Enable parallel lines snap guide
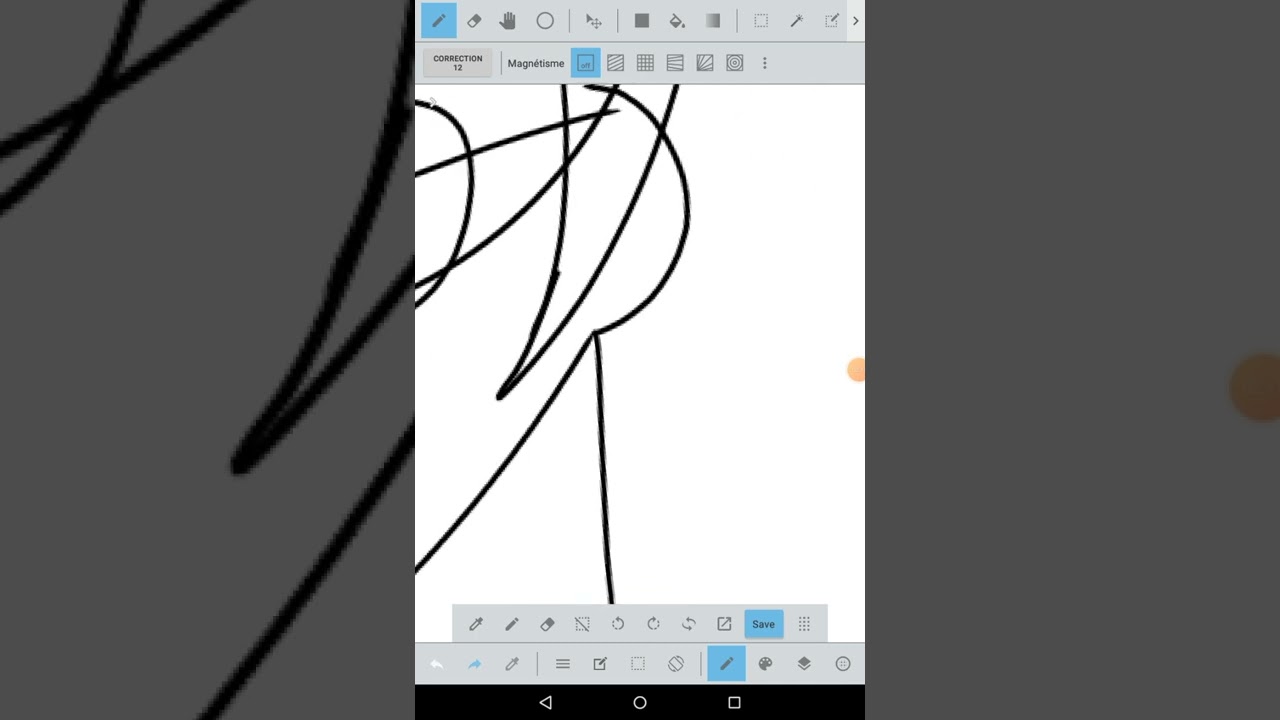The height and width of the screenshot is (720, 1280). coord(615,63)
